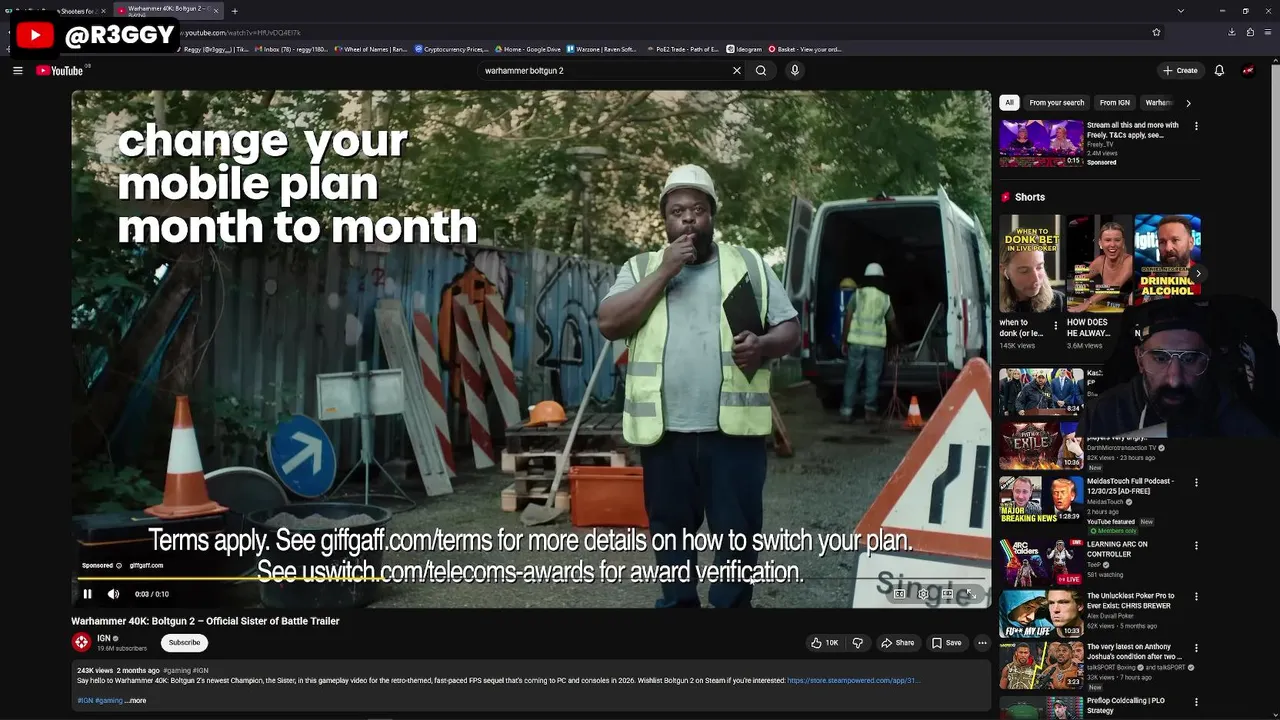Open the Donk Bet Short thumbnail

coord(1031,264)
